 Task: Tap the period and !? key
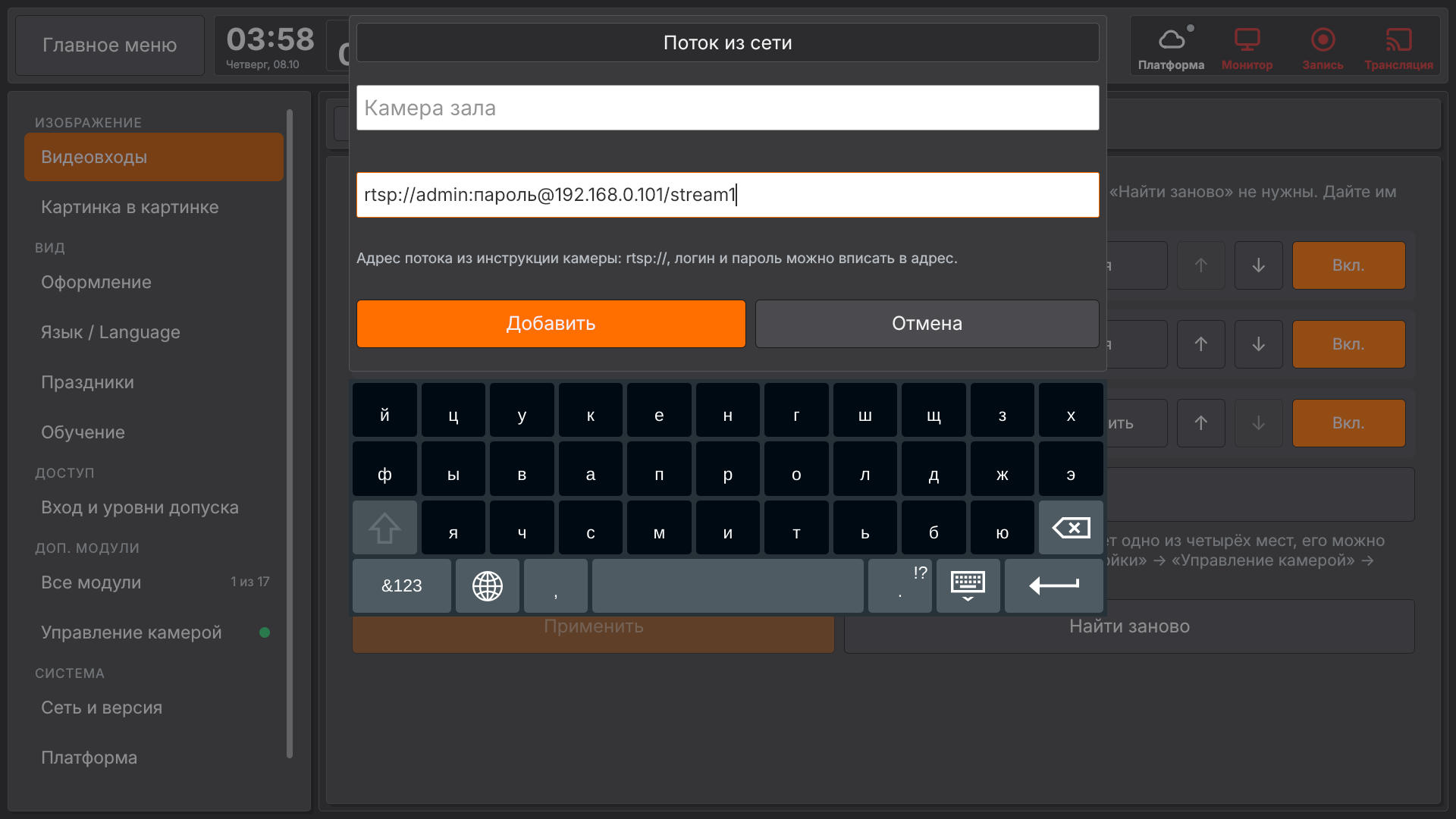point(900,586)
